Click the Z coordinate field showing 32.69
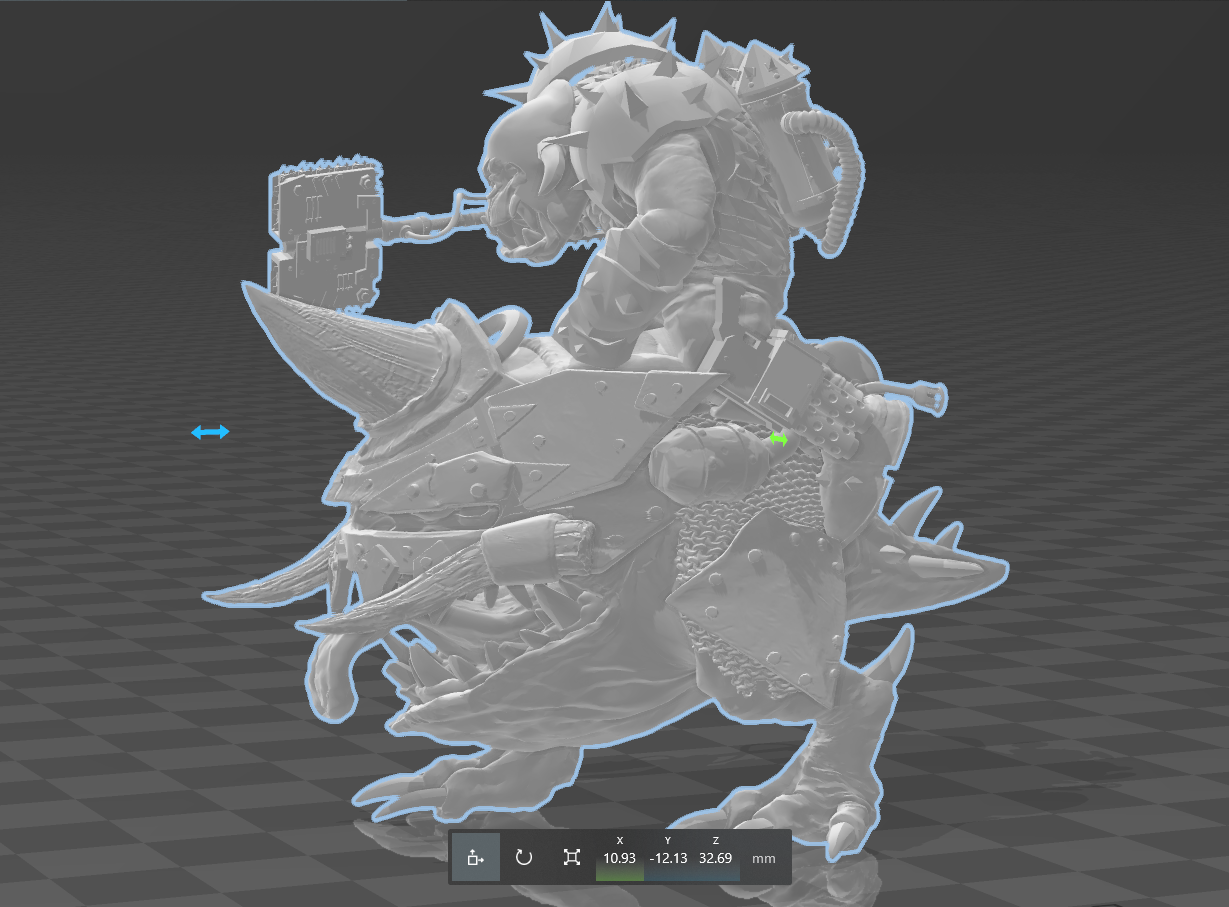This screenshot has height=907, width=1229. pyautogui.click(x=715, y=857)
